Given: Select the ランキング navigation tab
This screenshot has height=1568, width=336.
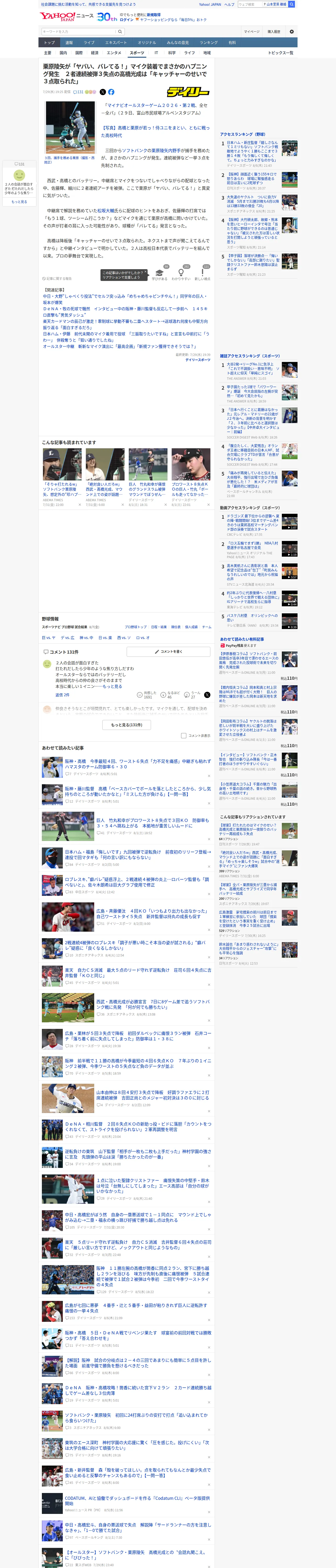Looking at the screenshot, I should click(x=209, y=43).
